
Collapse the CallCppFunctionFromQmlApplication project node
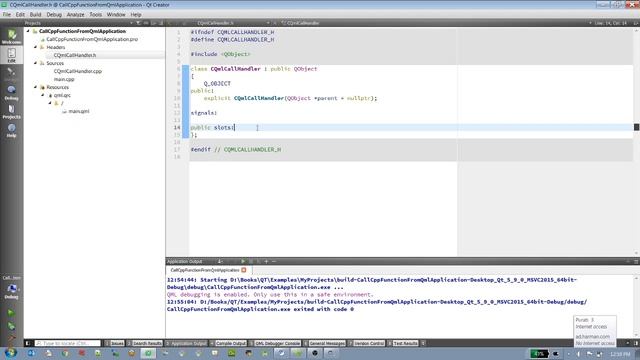click(x=28, y=31)
